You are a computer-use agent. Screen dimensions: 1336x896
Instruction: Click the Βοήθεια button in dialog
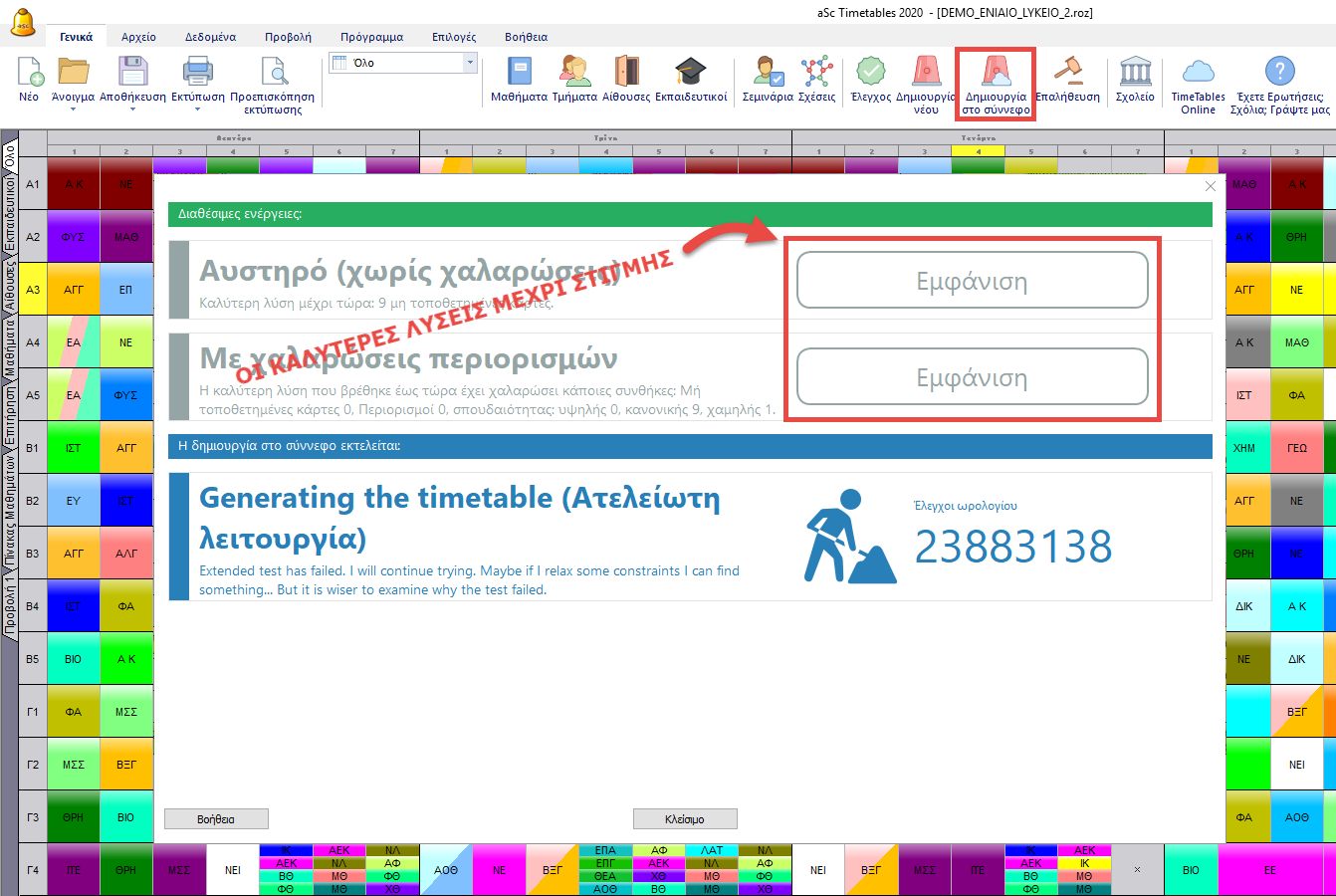216,819
